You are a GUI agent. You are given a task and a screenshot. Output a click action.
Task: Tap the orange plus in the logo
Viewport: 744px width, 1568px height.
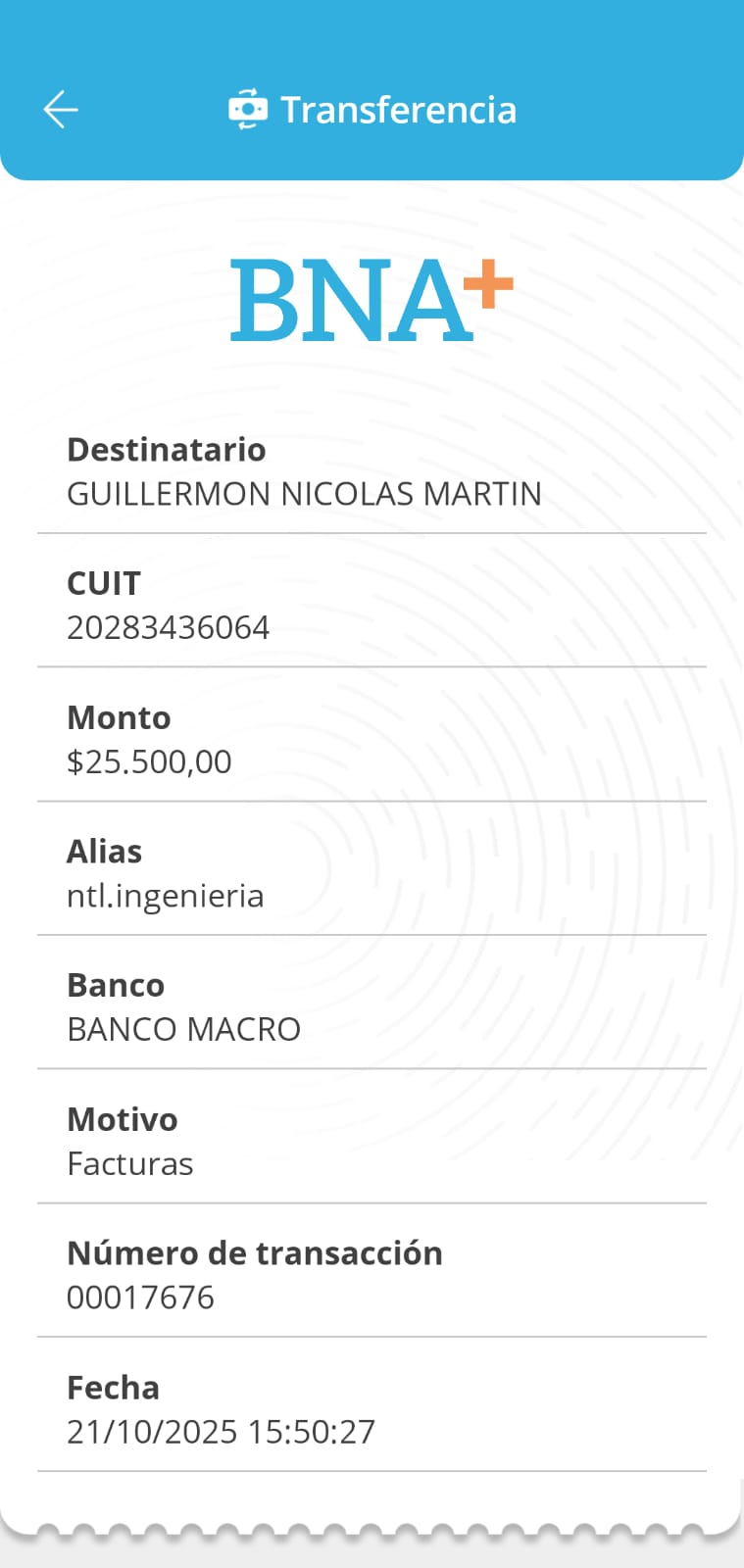488,285
